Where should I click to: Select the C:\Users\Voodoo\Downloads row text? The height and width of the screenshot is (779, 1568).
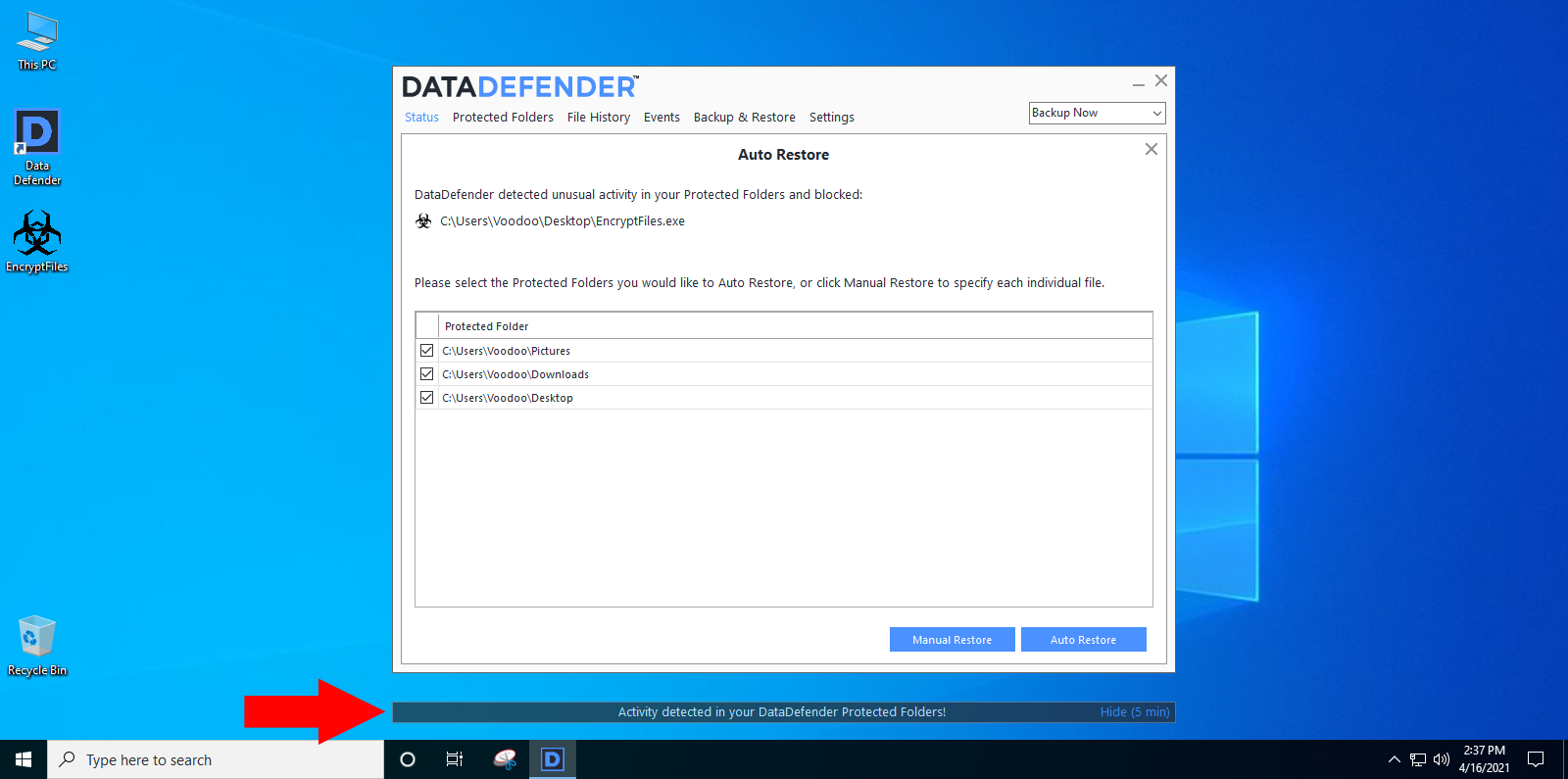(515, 374)
